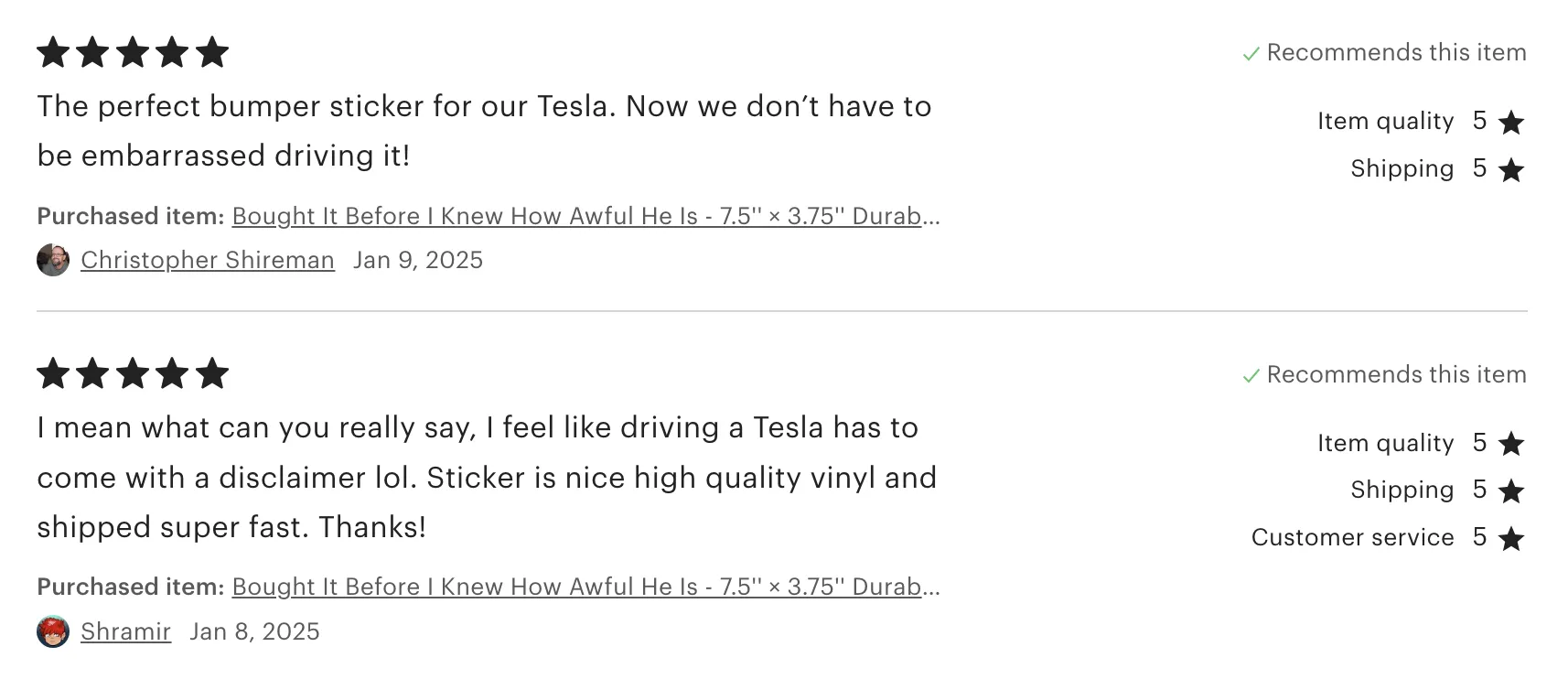Click the Customer service rating star
This screenshot has height=679, width=1568.
pos(1511,538)
